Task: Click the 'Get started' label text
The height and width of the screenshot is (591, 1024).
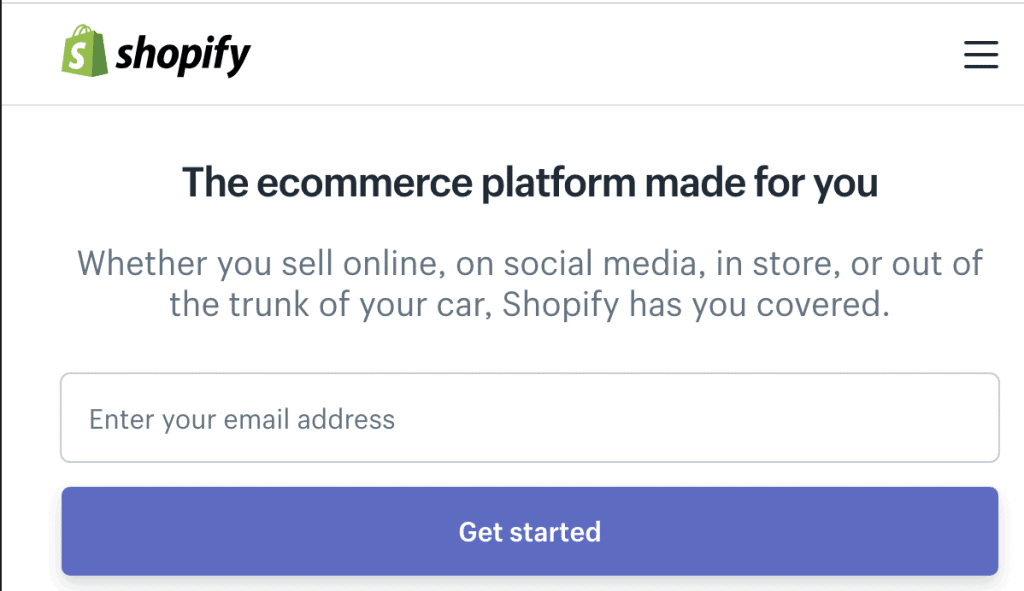Action: (x=530, y=531)
